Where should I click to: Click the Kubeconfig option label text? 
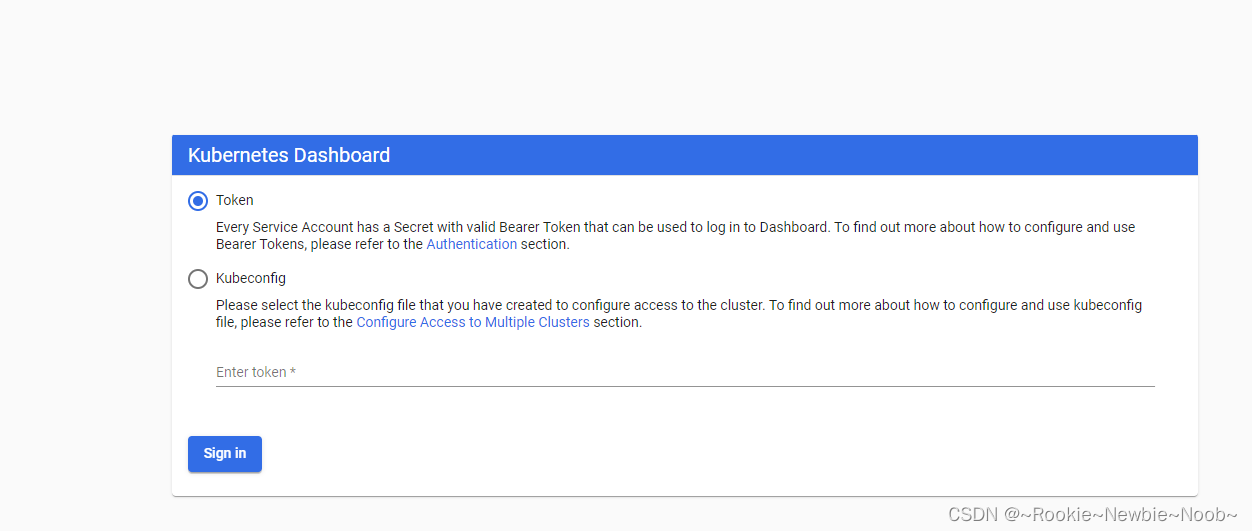[251, 279]
